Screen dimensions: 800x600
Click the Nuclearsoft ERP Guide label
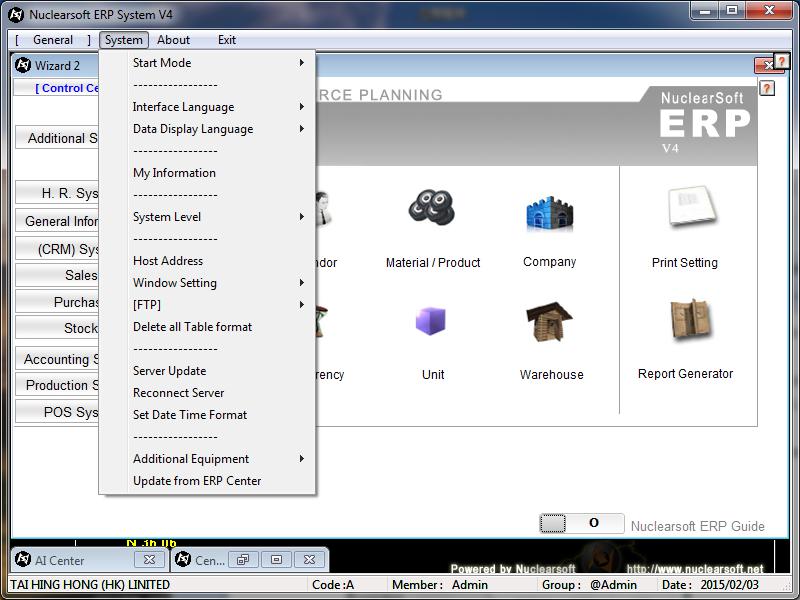(x=697, y=526)
